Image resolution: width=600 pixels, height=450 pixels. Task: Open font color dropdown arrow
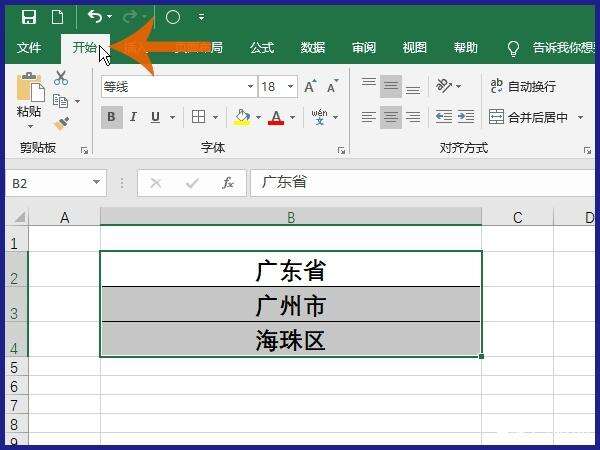[293, 117]
